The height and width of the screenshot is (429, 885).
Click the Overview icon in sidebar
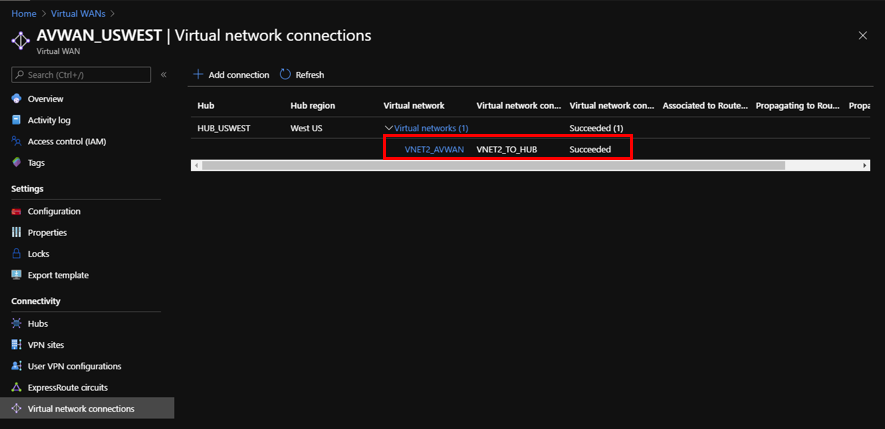point(16,99)
